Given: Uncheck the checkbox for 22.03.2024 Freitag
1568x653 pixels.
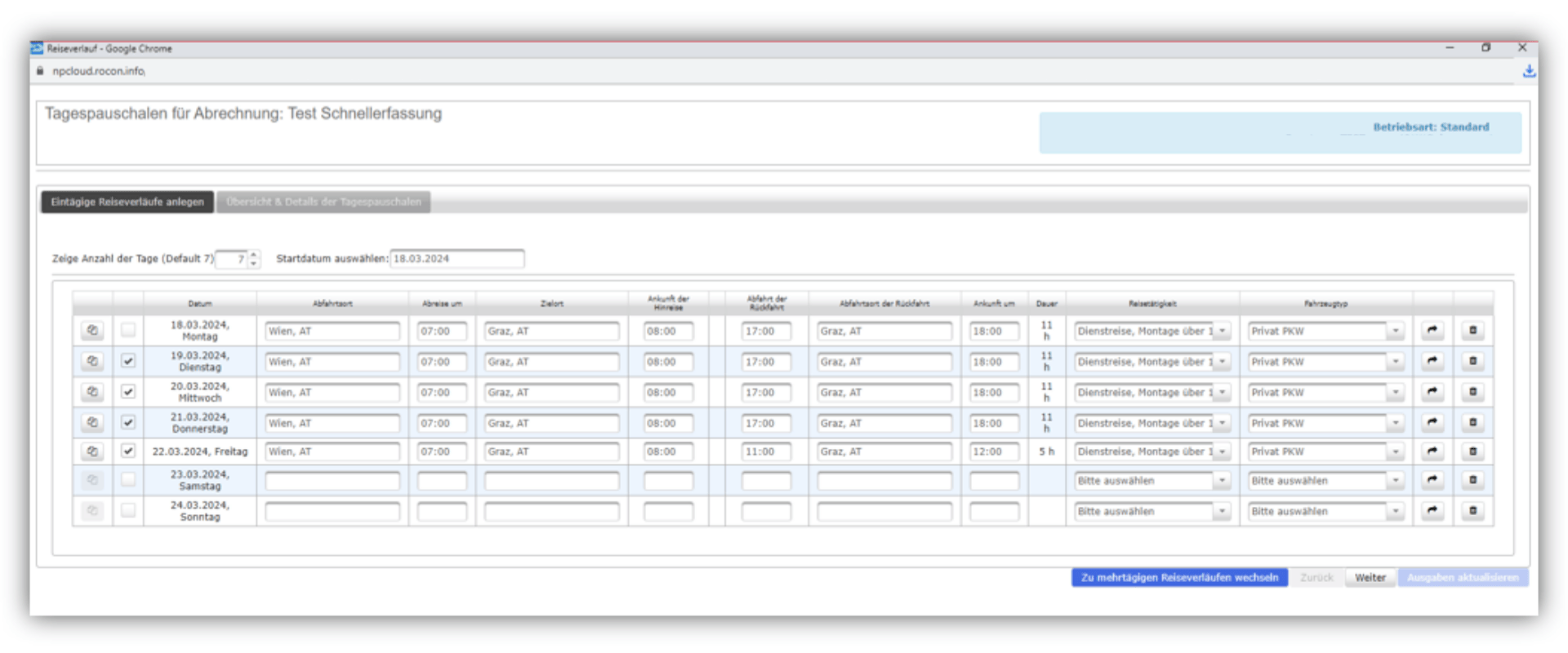Looking at the screenshot, I should click(128, 451).
